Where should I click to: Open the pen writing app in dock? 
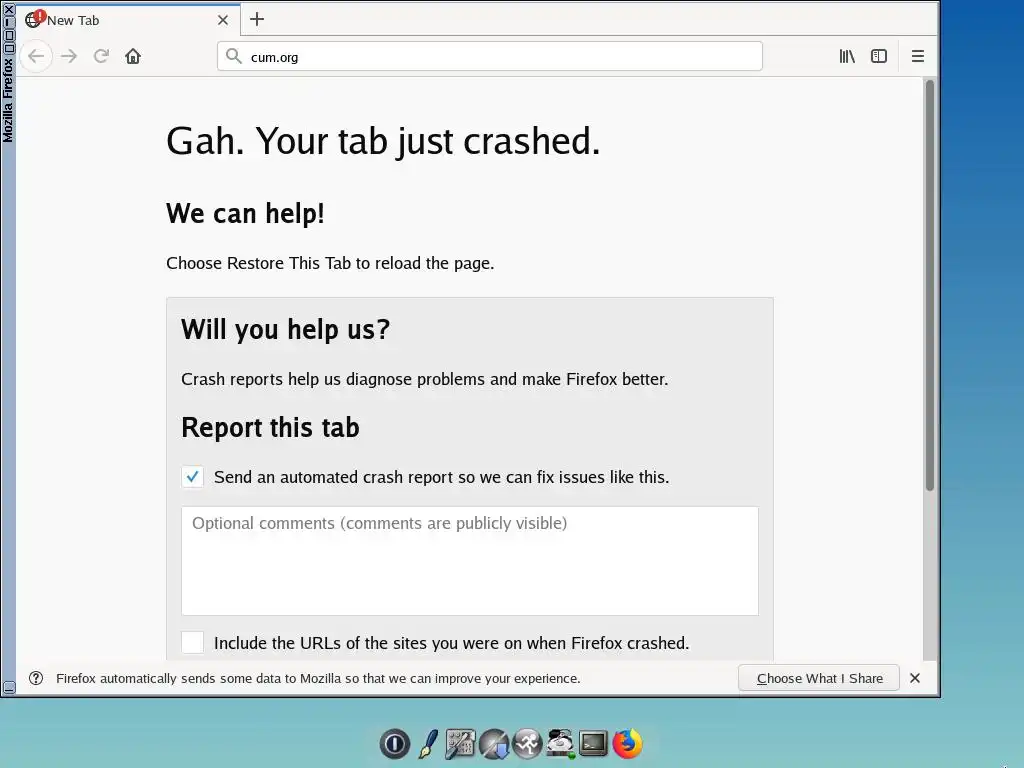tap(428, 743)
